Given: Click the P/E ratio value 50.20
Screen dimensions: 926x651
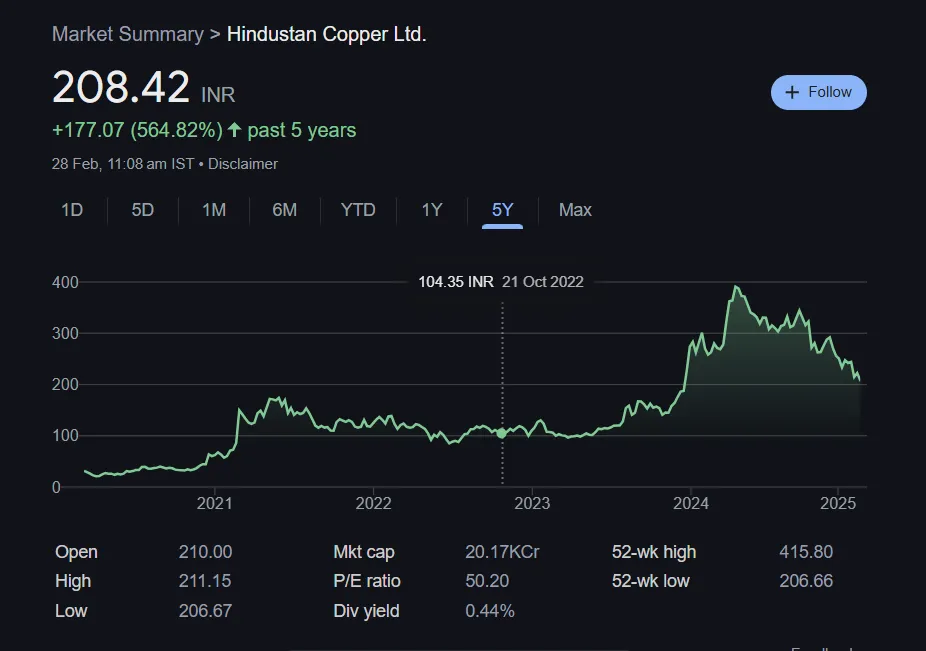Looking at the screenshot, I should click(x=487, y=581).
